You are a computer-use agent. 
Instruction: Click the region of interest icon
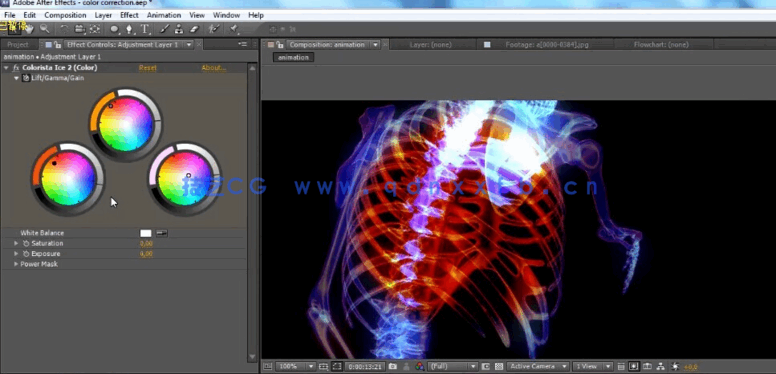485,367
